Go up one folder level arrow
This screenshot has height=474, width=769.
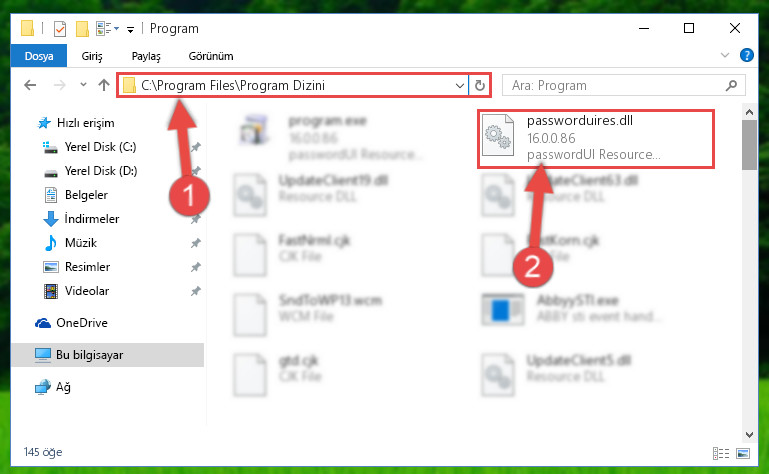[103, 85]
